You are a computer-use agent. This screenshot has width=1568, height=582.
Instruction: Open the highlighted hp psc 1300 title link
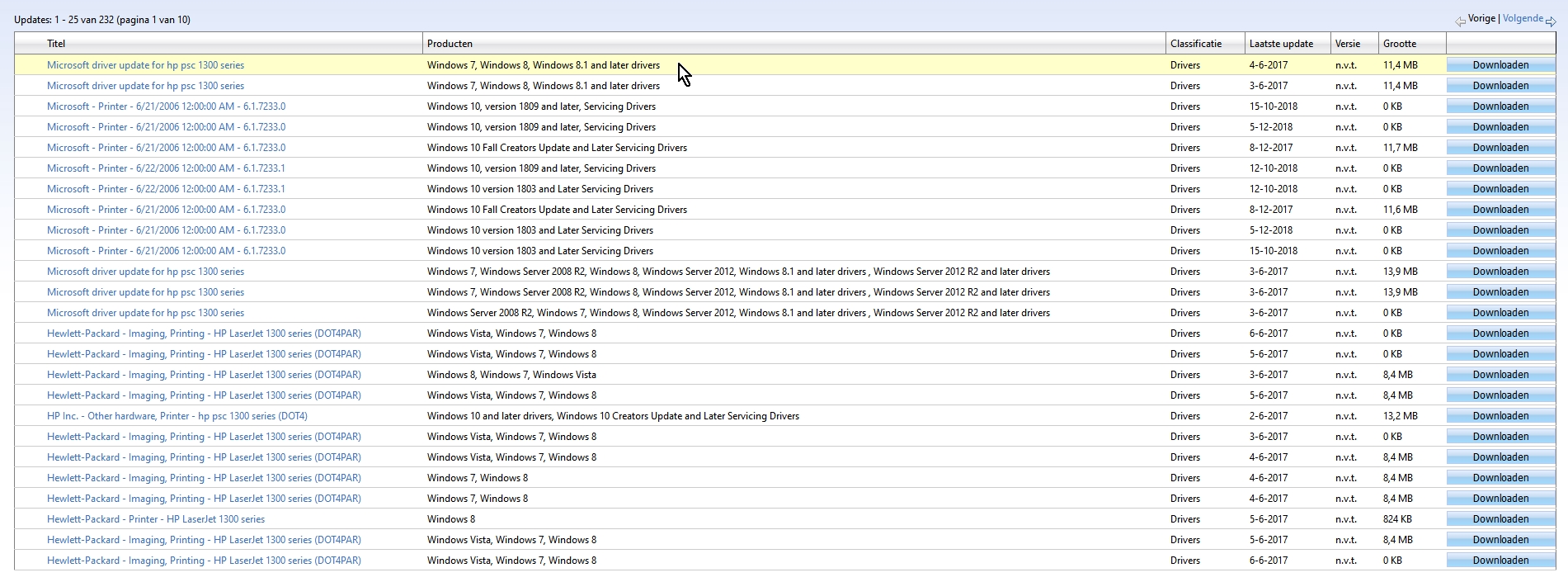pos(145,65)
